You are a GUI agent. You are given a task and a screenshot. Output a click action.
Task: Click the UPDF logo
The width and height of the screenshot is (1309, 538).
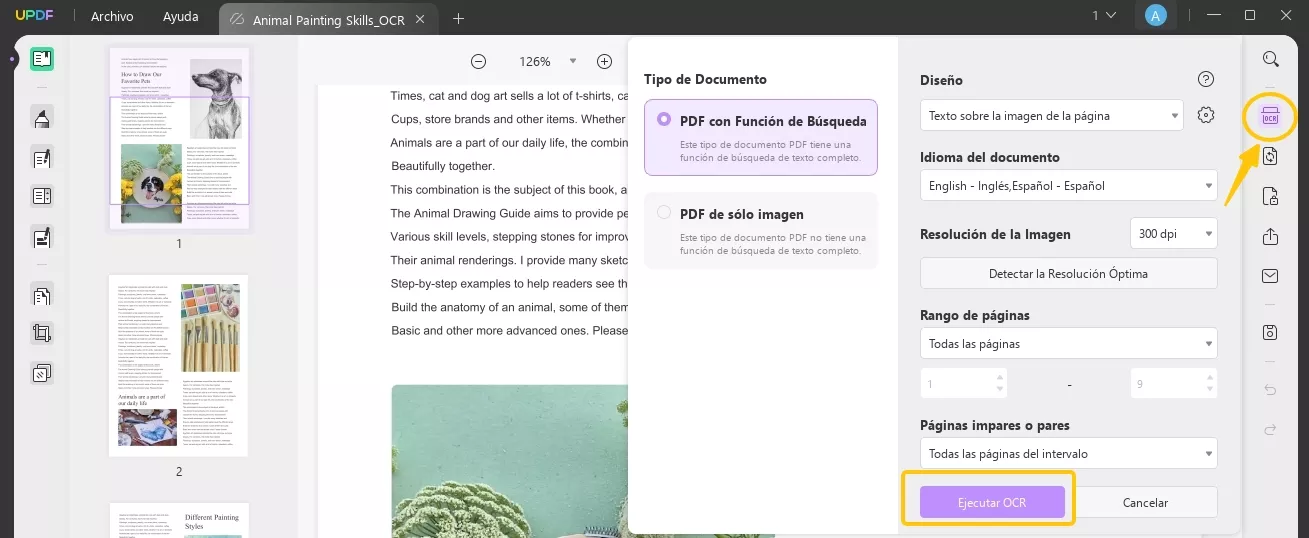coord(33,16)
